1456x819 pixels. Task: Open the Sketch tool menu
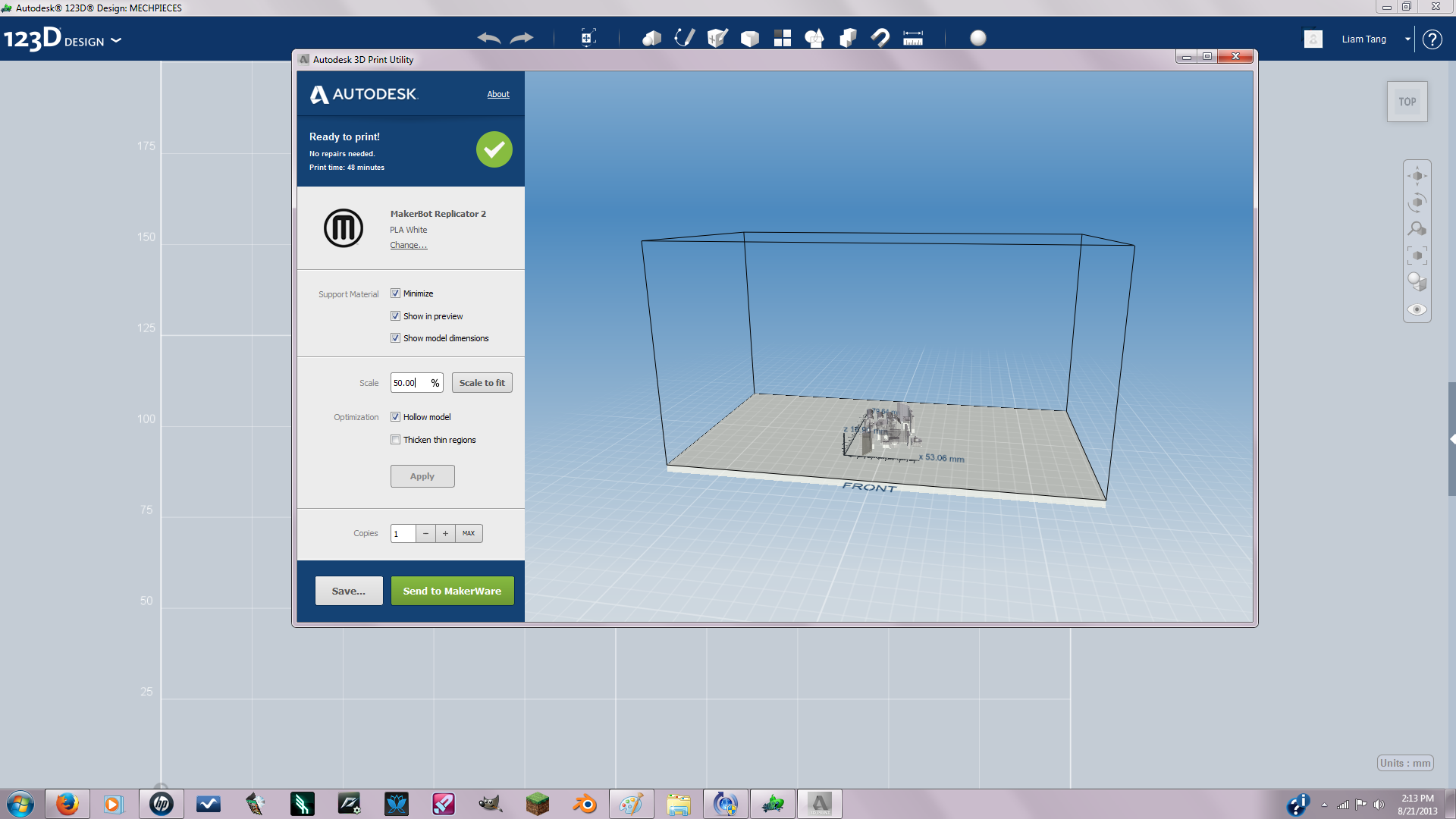click(685, 38)
